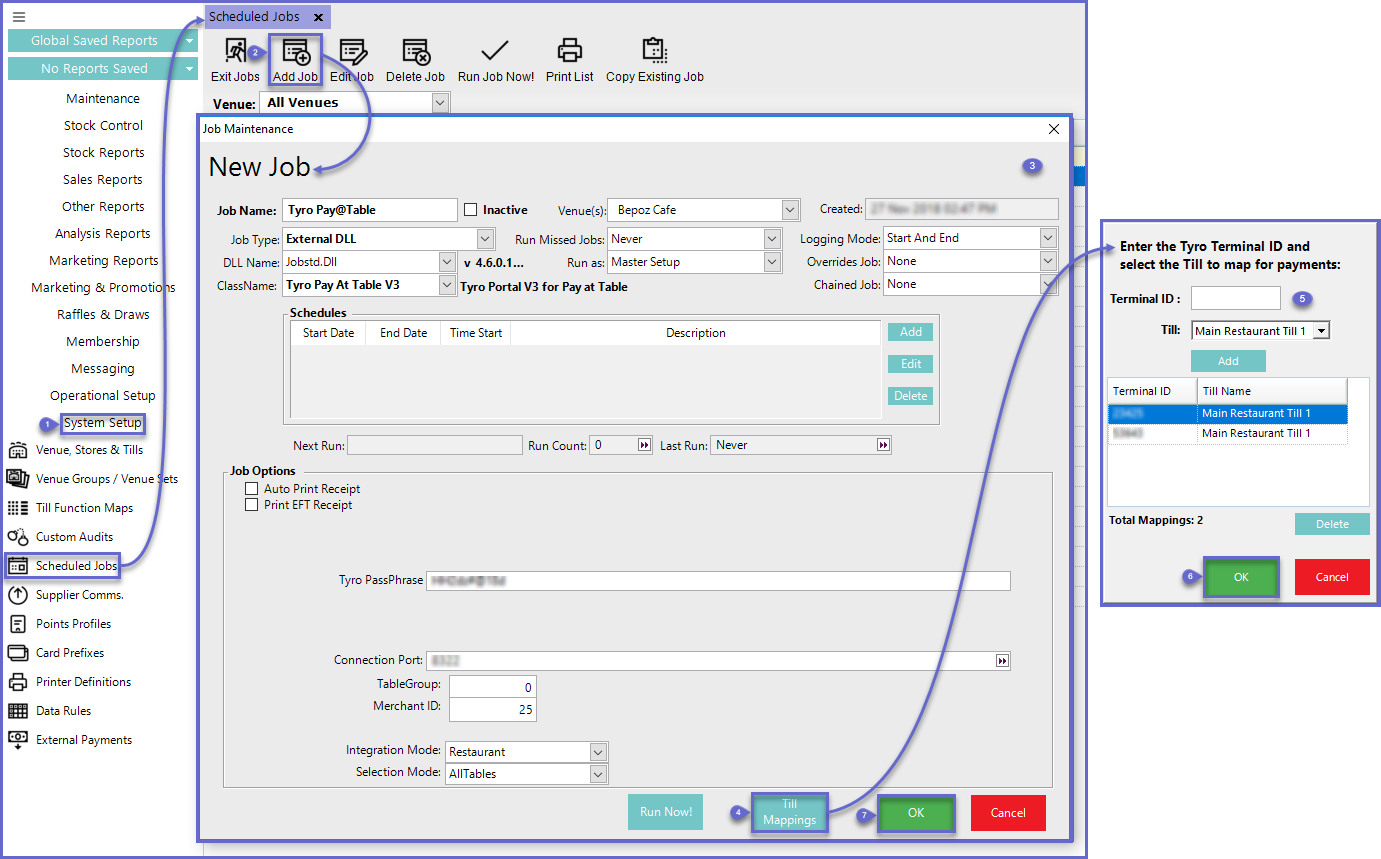Click the Run Job Now checkmark icon
The height and width of the screenshot is (859, 1381).
pyautogui.click(x=495, y=52)
